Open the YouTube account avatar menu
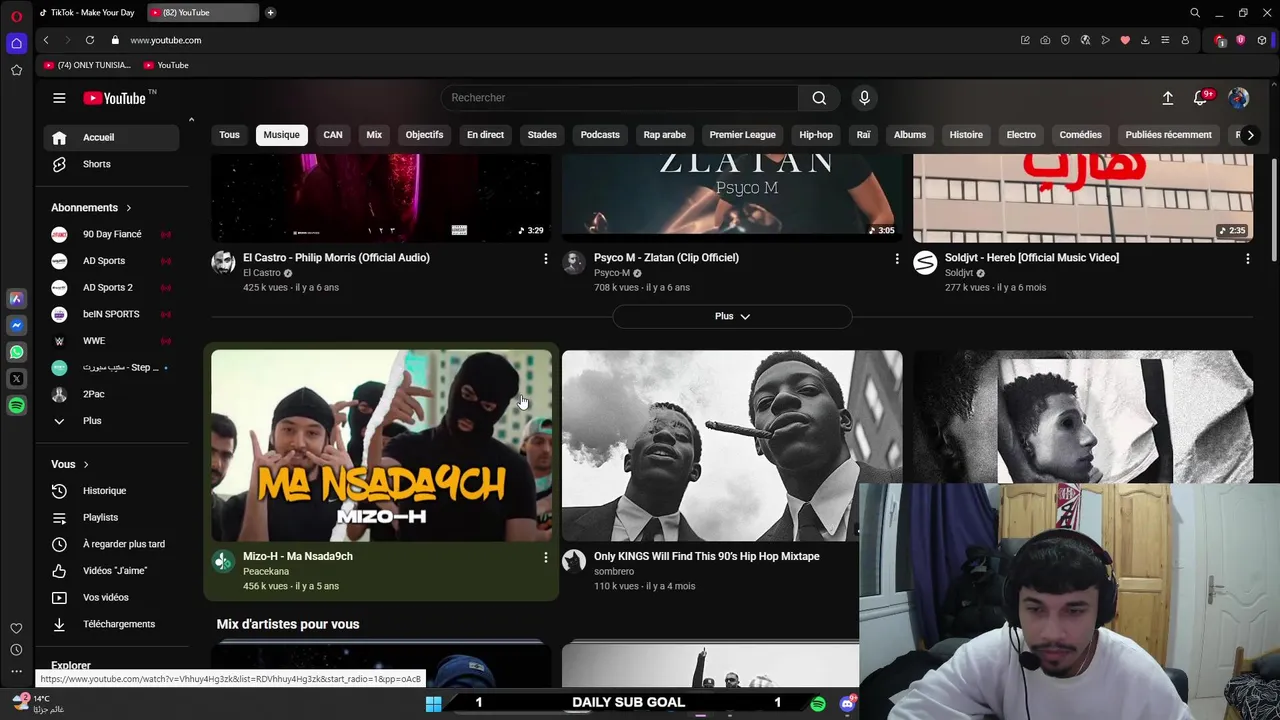The image size is (1280, 720). (1238, 98)
